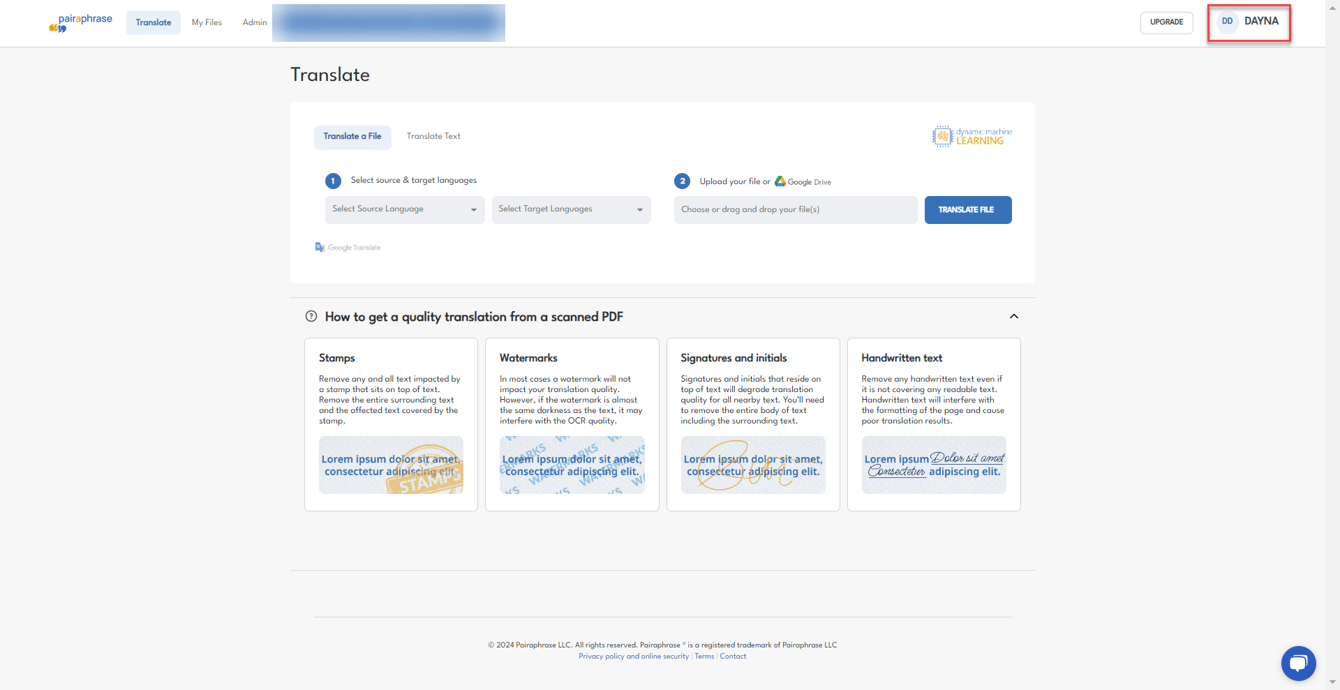1340x690 pixels.
Task: Click the Signatures and initials heading
Action: pyautogui.click(x=733, y=358)
